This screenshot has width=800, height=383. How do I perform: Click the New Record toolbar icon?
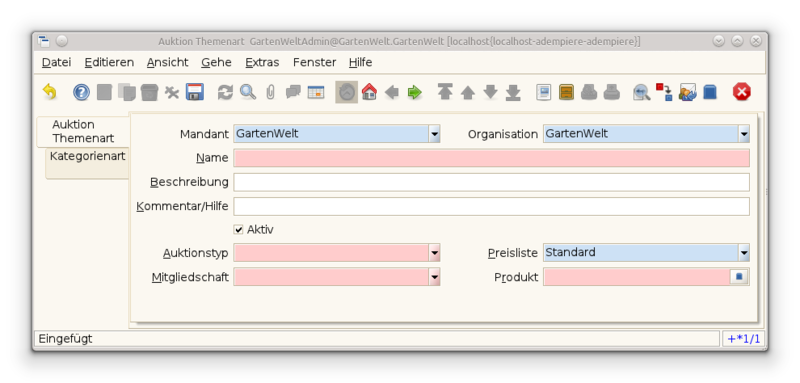[104, 92]
